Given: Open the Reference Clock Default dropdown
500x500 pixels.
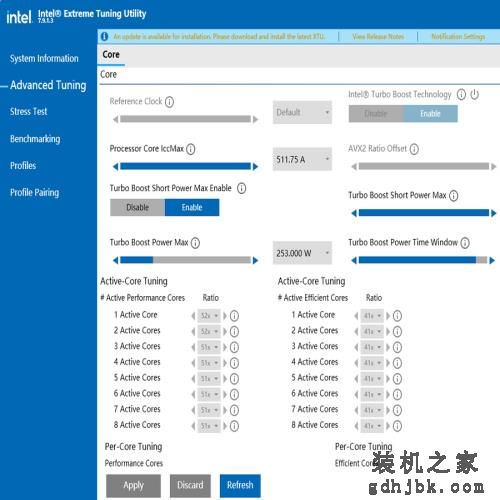Looking at the screenshot, I should click(302, 112).
